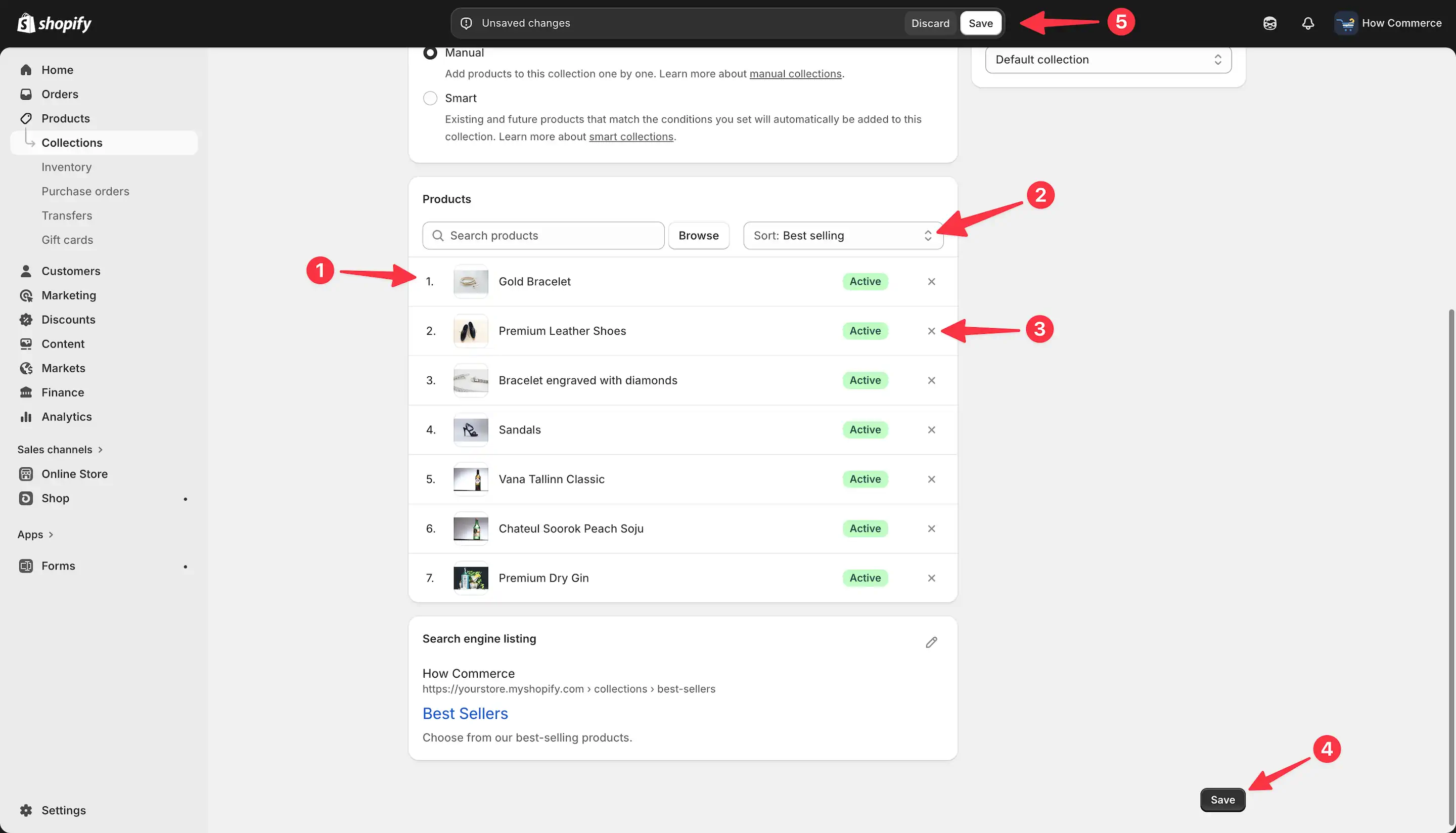Open the Sidekick assistant icon
This screenshot has width=1456, height=833.
click(x=1269, y=23)
